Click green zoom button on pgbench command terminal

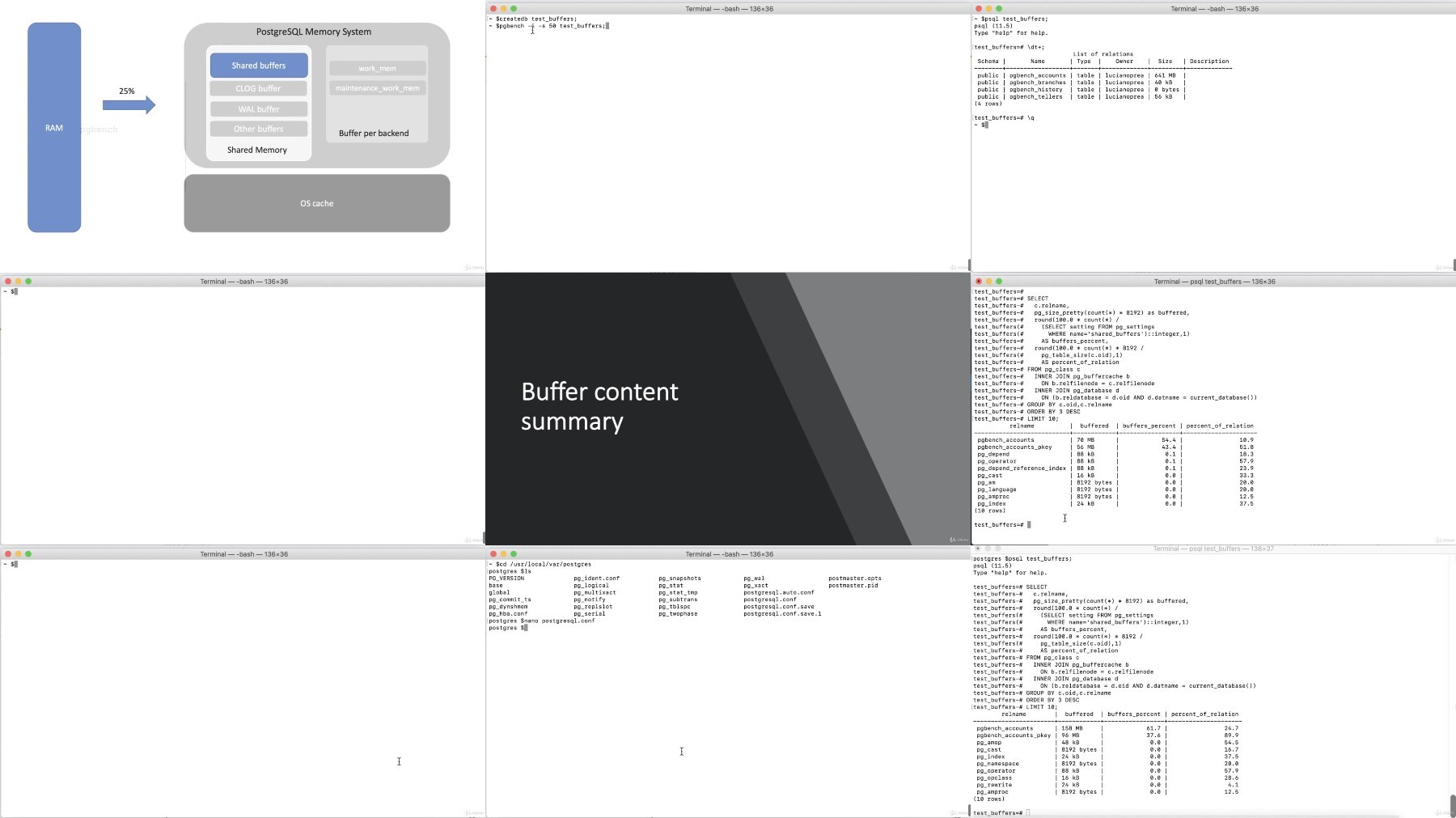(x=514, y=9)
